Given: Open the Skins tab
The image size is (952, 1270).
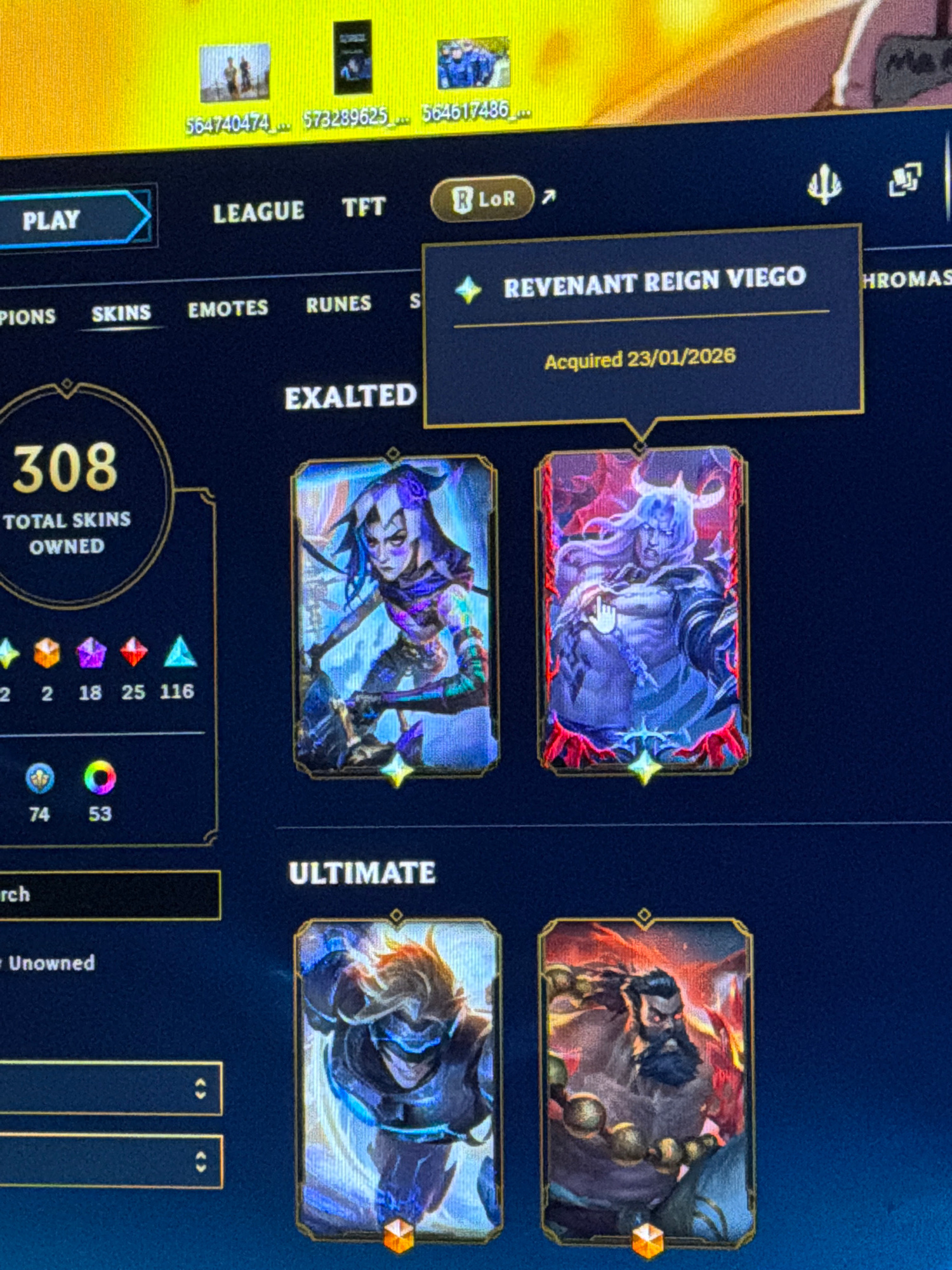Looking at the screenshot, I should coord(121,313).
